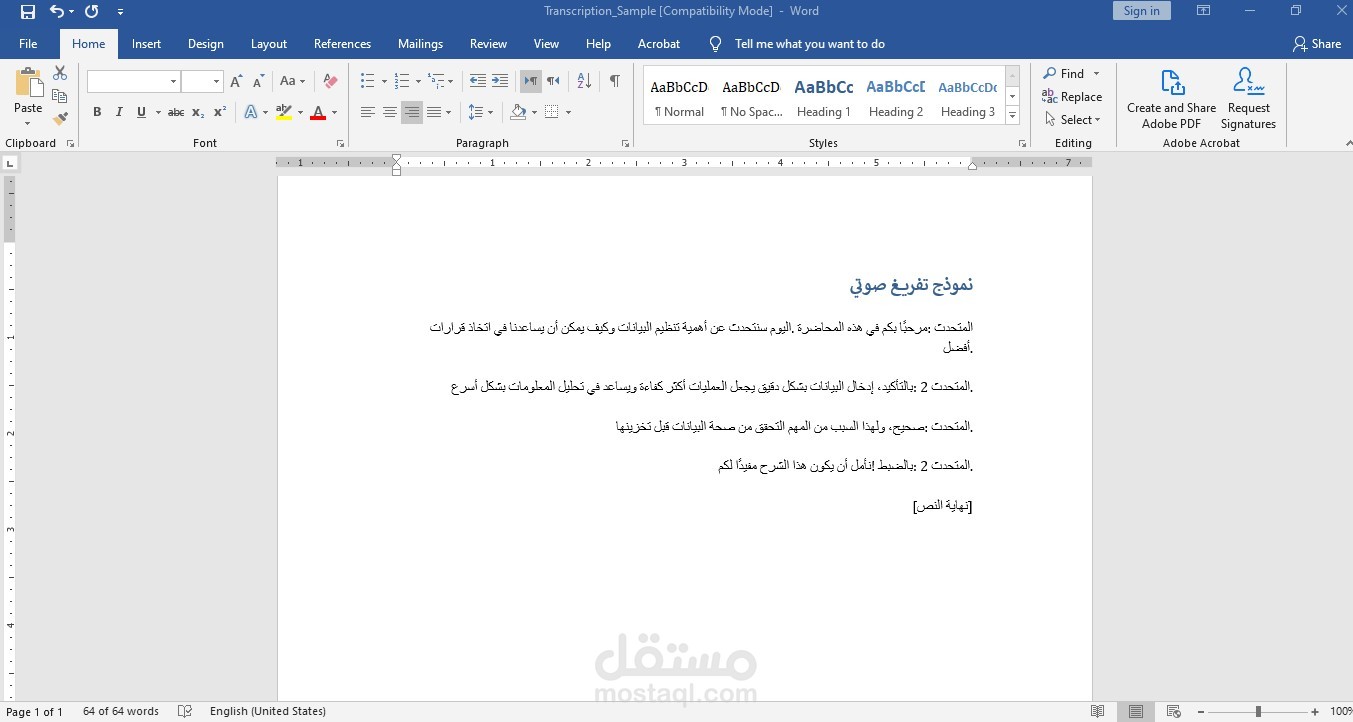Switch to Print Layout view in status bar
Image resolution: width=1353 pixels, height=722 pixels.
point(1136,711)
